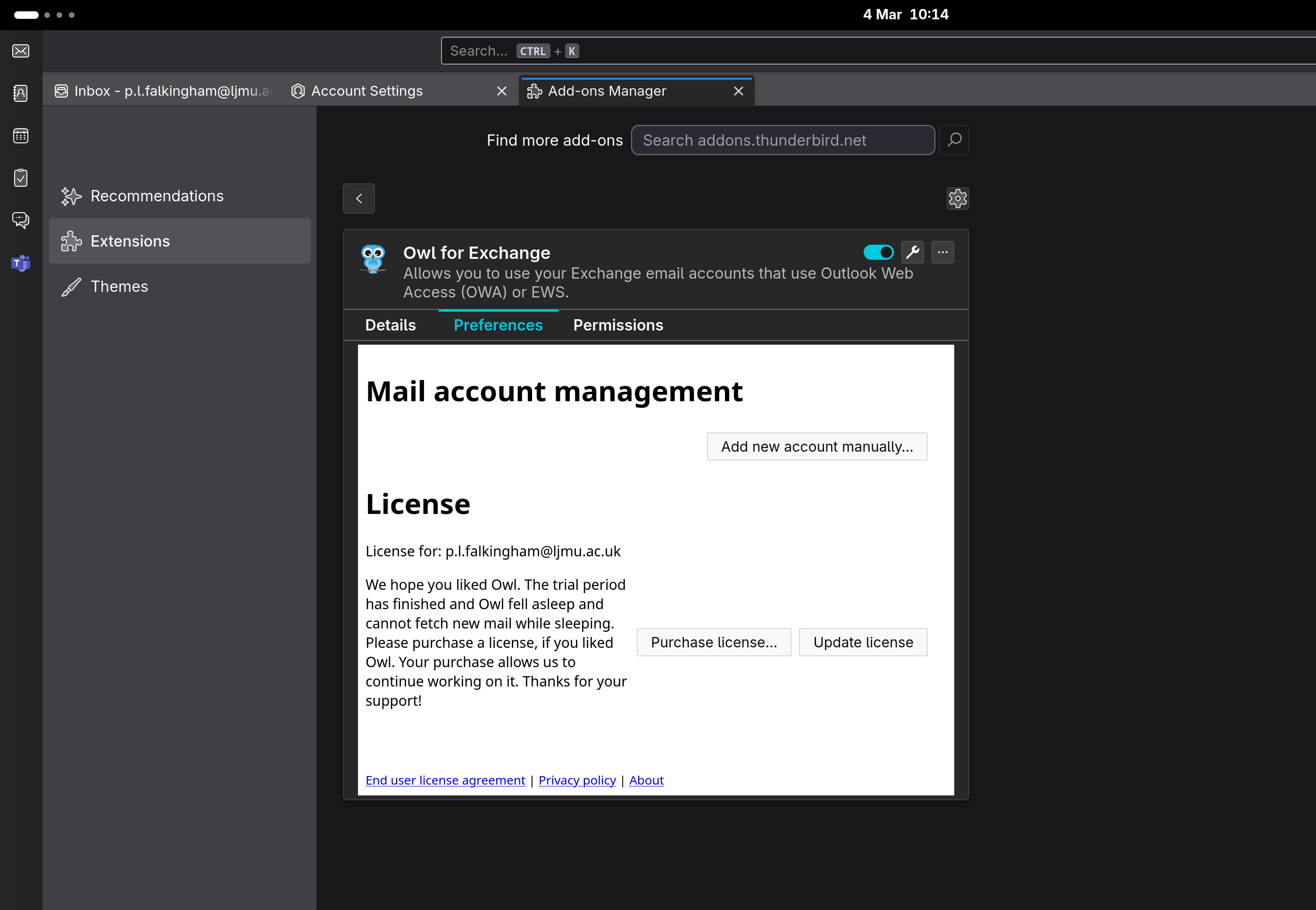Open the Tasks space icon
The height and width of the screenshot is (910, 1316).
21,178
